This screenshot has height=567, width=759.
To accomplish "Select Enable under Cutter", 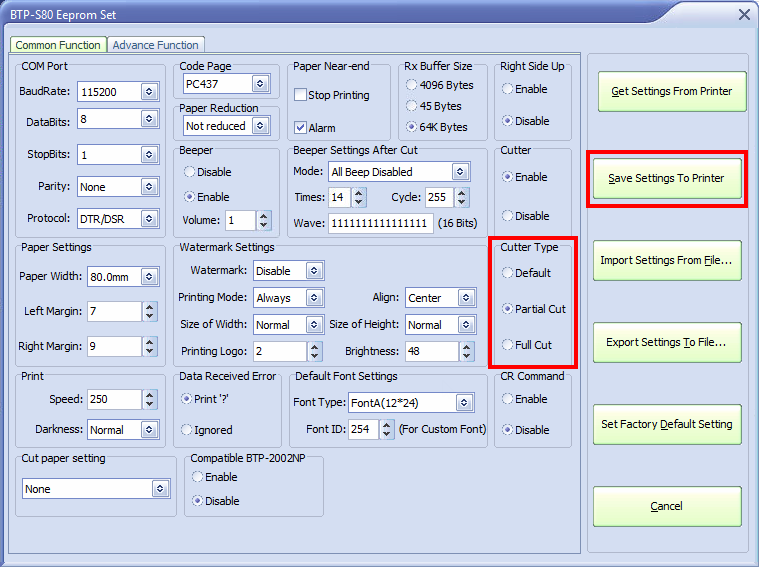I will point(507,177).
